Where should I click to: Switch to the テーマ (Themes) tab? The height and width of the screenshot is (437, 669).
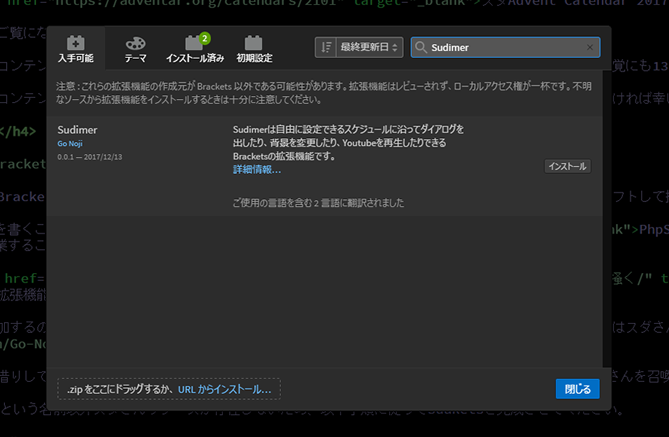(134, 49)
